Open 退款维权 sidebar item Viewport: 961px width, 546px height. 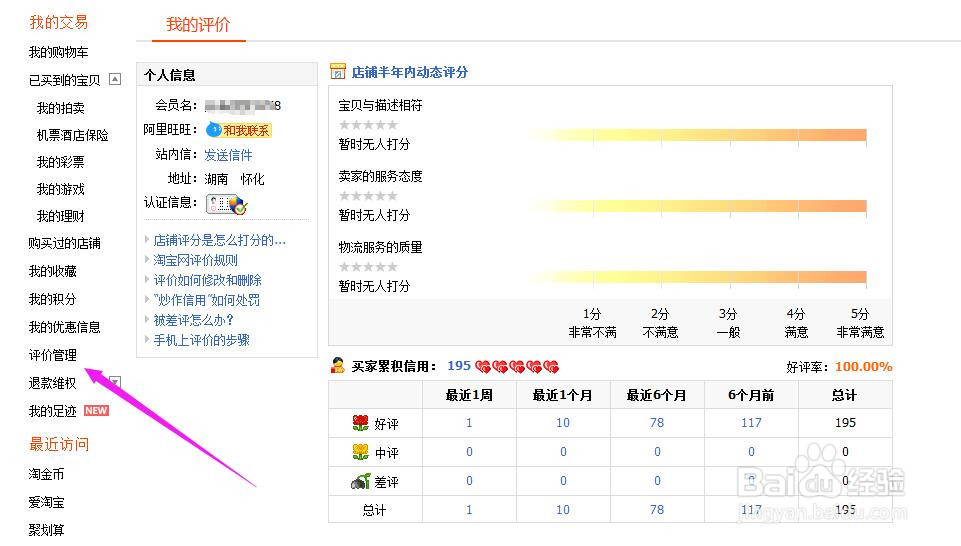(53, 383)
